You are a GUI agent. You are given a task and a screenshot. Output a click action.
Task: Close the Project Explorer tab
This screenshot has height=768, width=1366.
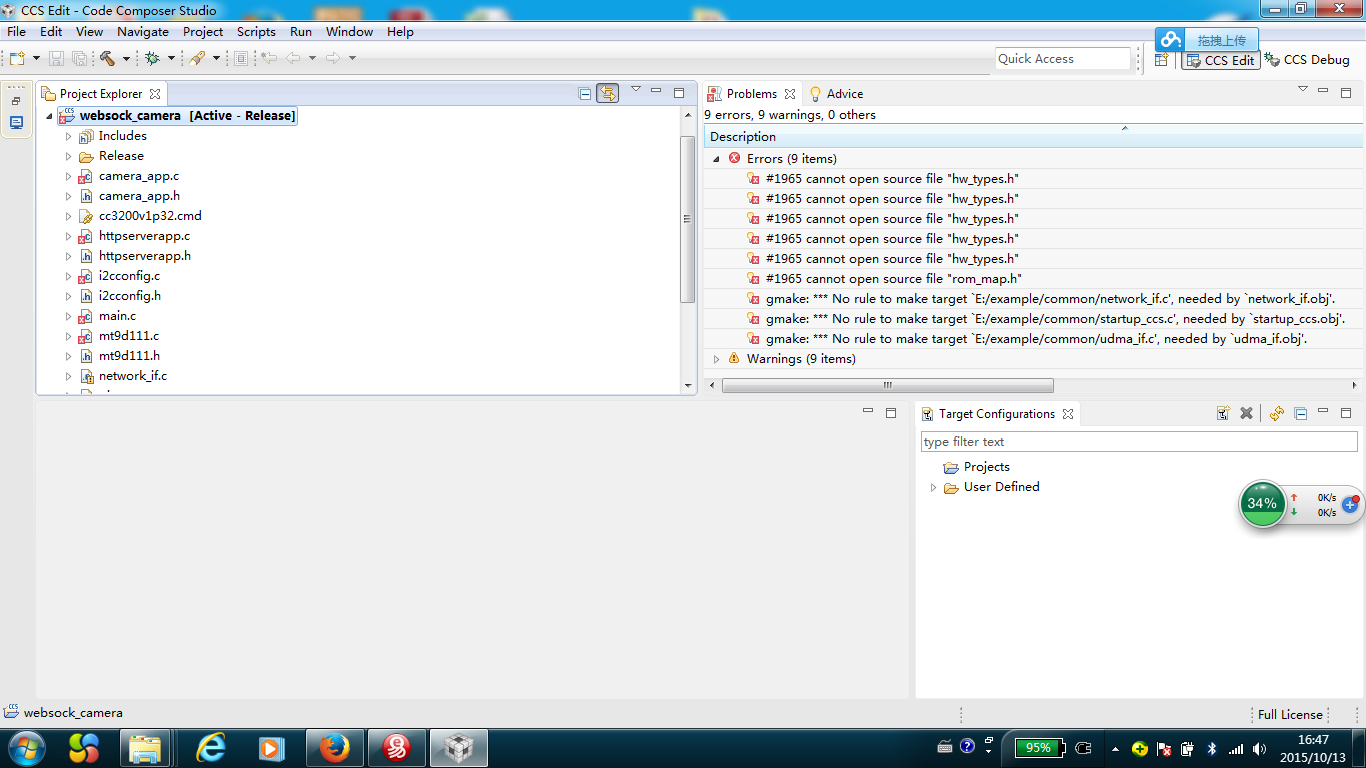[155, 94]
